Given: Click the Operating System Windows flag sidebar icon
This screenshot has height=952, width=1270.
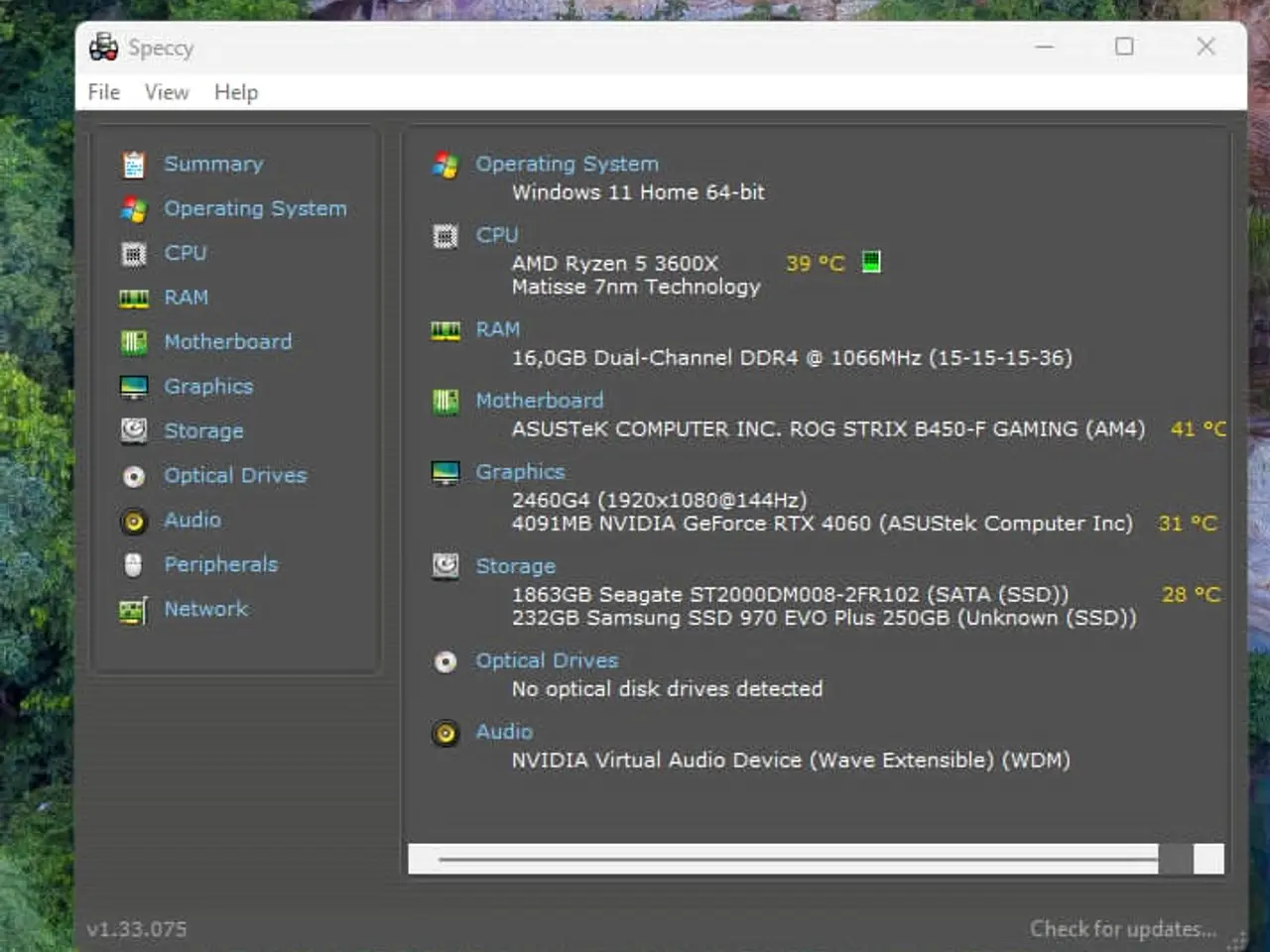Looking at the screenshot, I should pyautogui.click(x=134, y=209).
